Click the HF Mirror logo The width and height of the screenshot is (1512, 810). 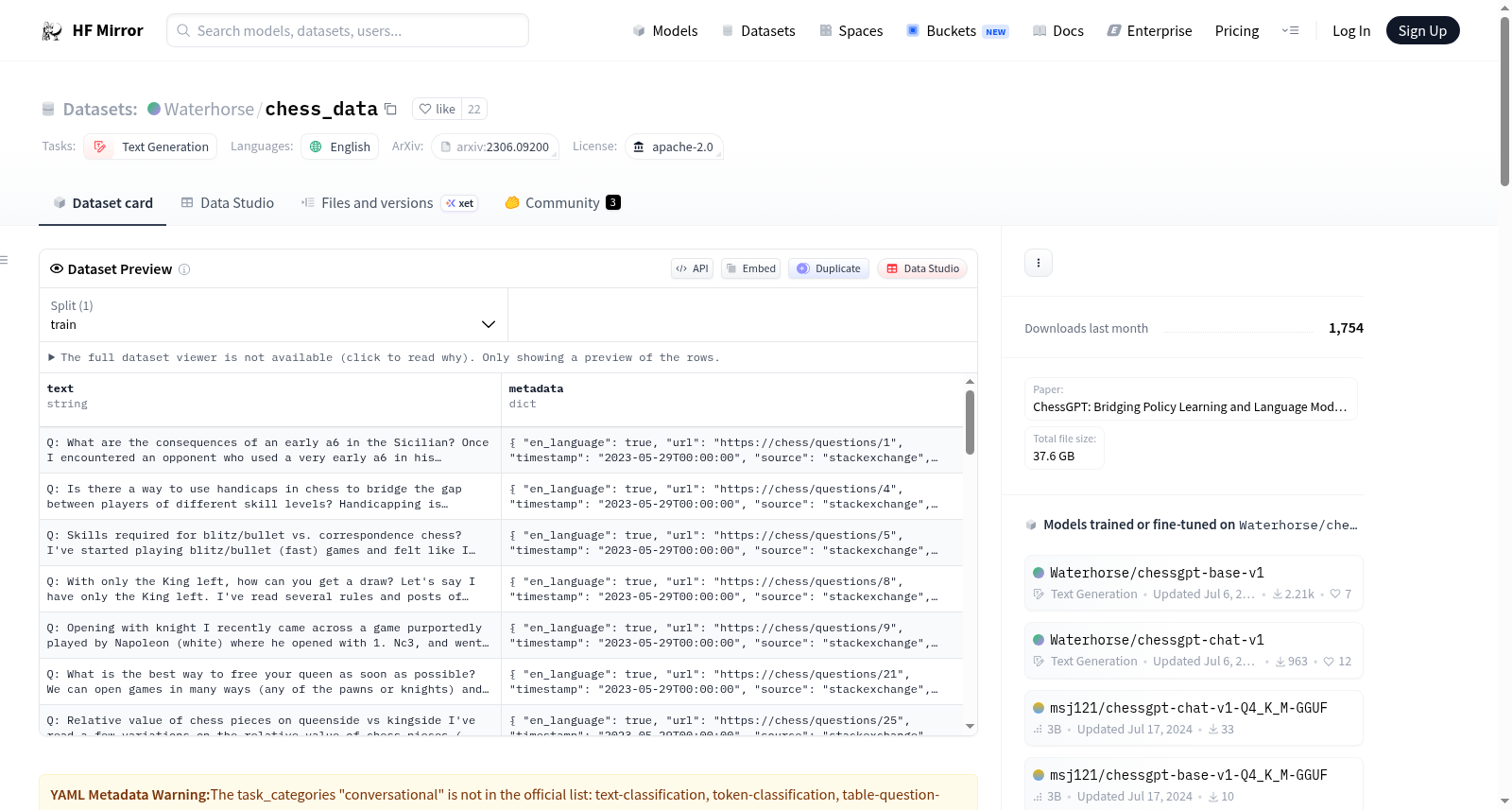[93, 30]
